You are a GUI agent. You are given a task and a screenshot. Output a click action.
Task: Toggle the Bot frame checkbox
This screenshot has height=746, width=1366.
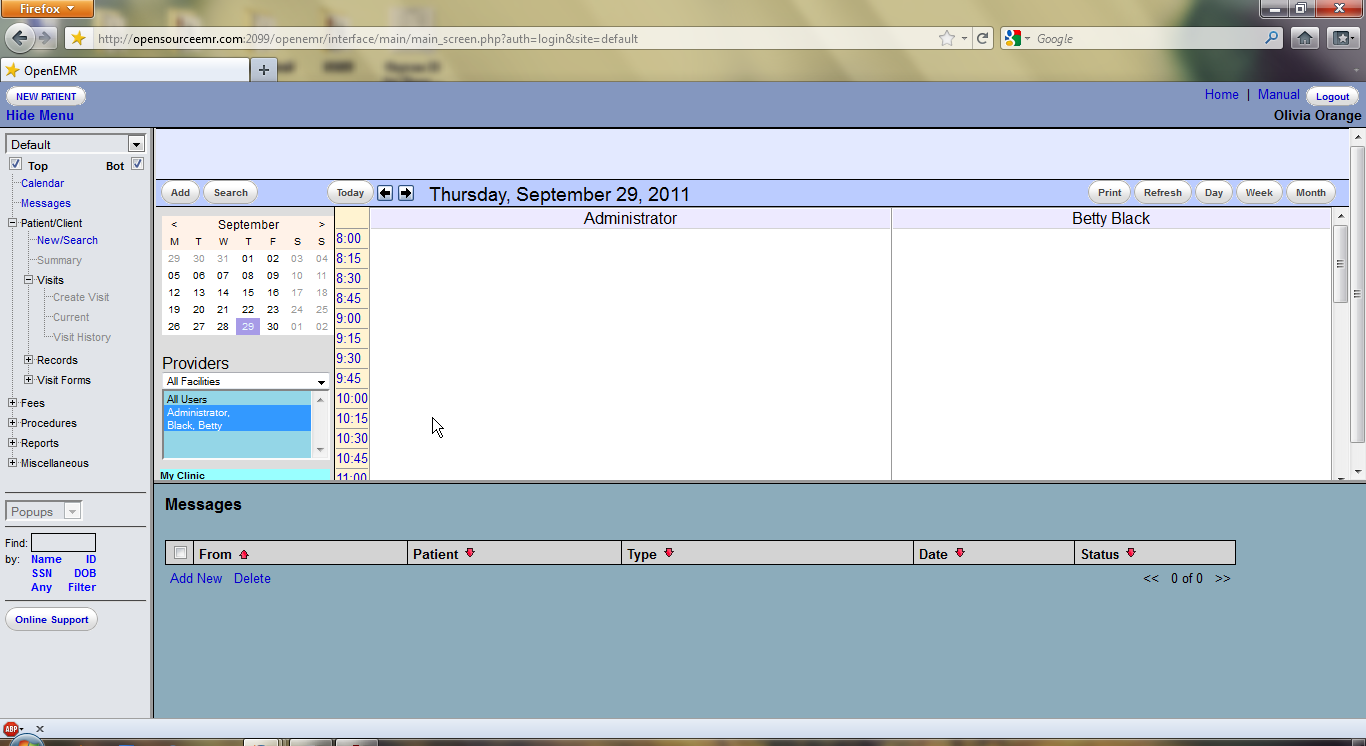tap(138, 164)
